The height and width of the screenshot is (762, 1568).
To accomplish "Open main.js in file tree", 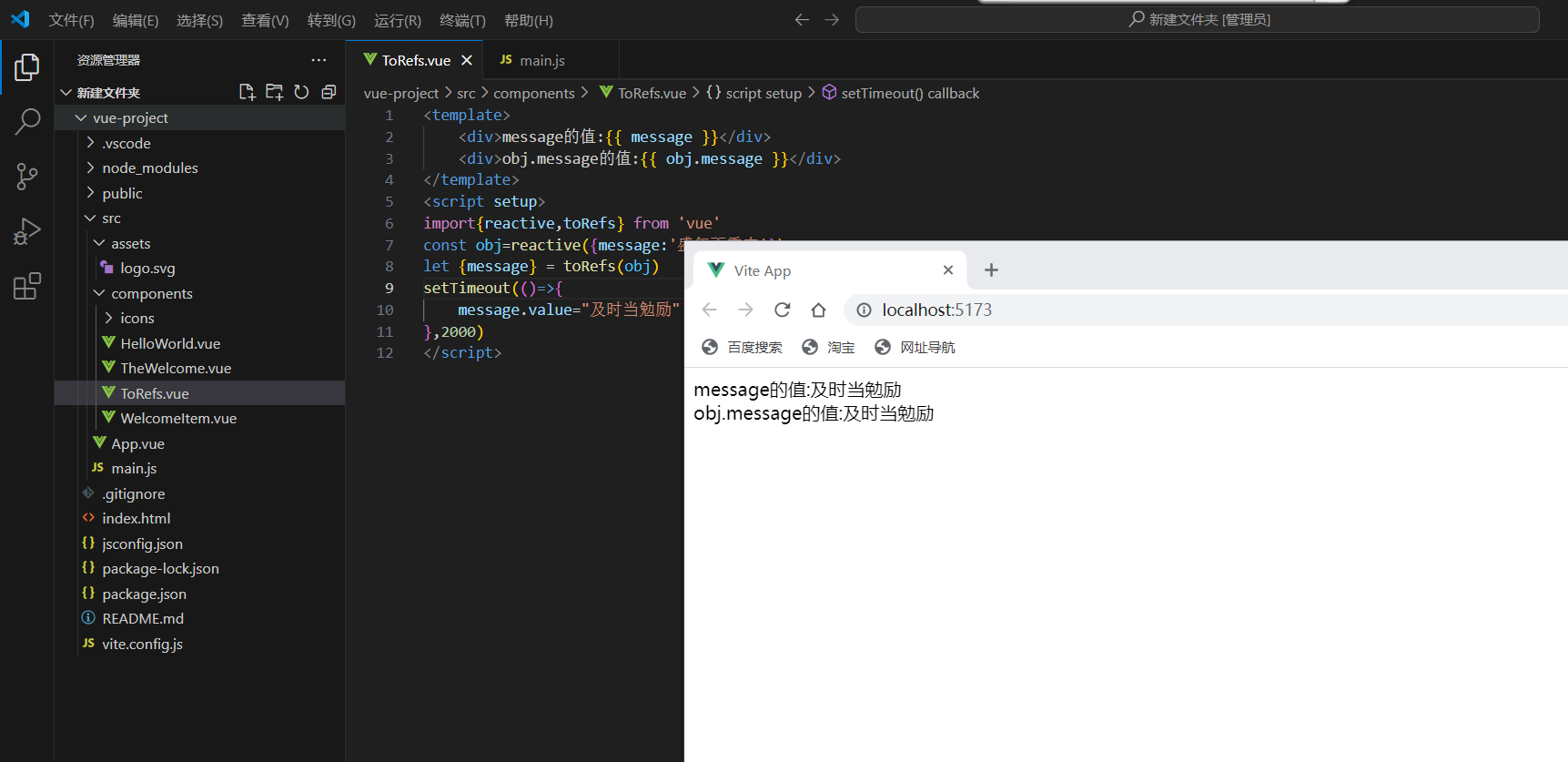I will point(199,468).
